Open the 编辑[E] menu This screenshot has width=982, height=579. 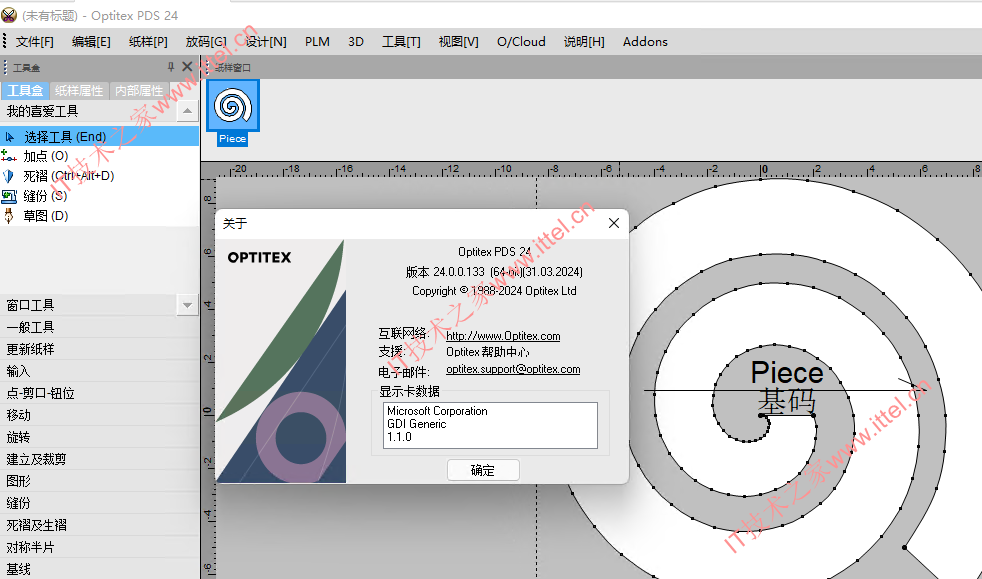tap(91, 42)
